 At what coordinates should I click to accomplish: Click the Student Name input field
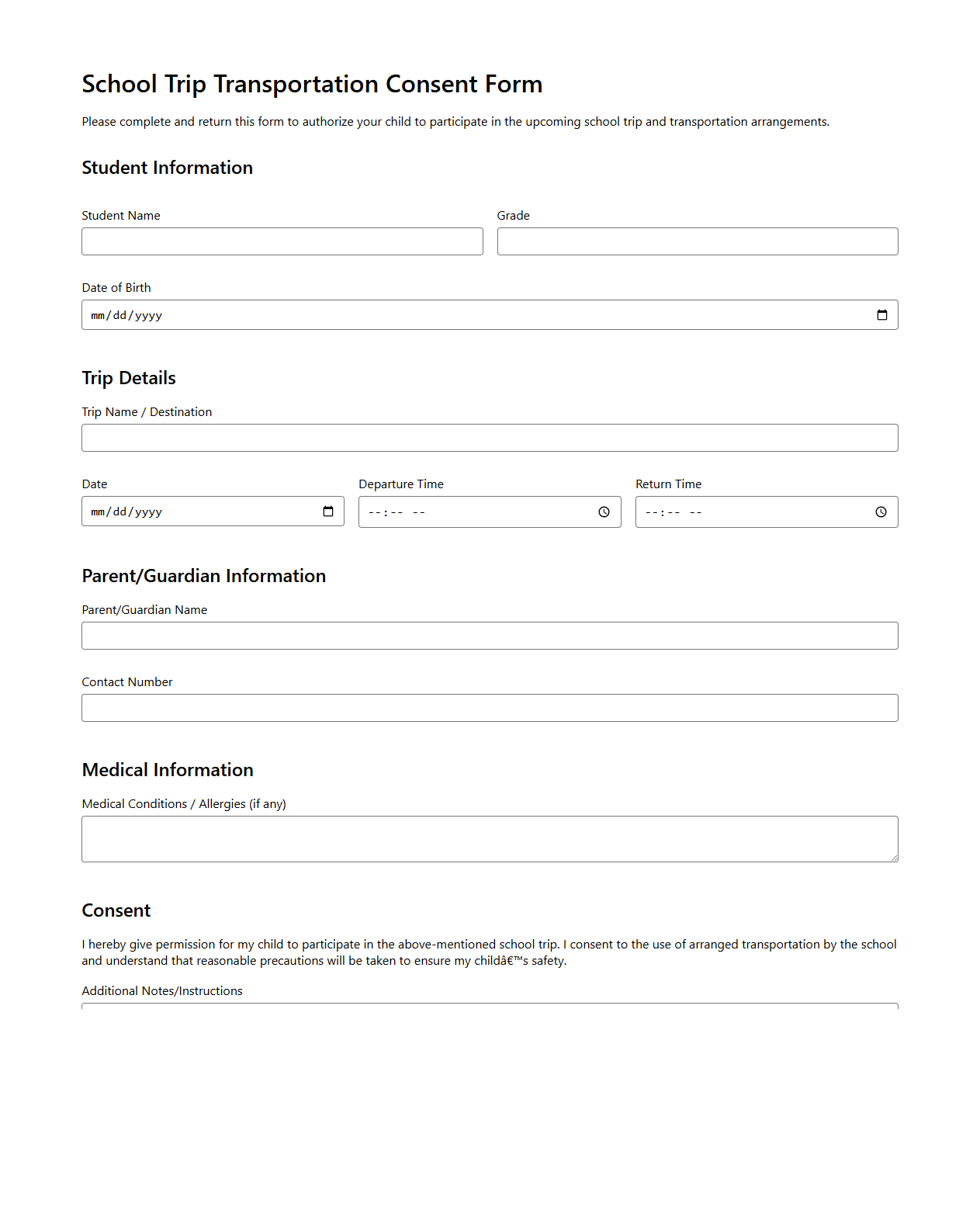click(x=282, y=241)
